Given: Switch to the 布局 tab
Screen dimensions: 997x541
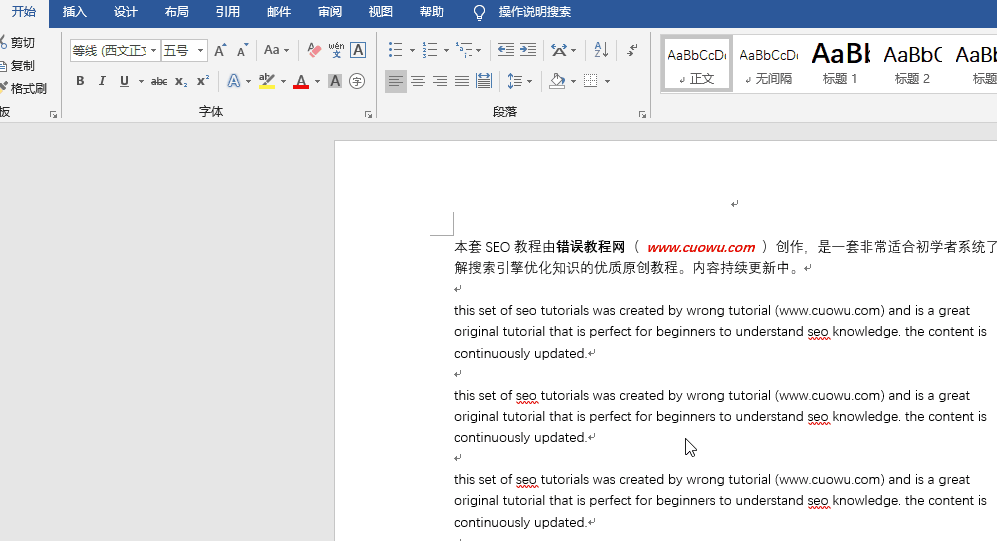Looking at the screenshot, I should click(176, 12).
